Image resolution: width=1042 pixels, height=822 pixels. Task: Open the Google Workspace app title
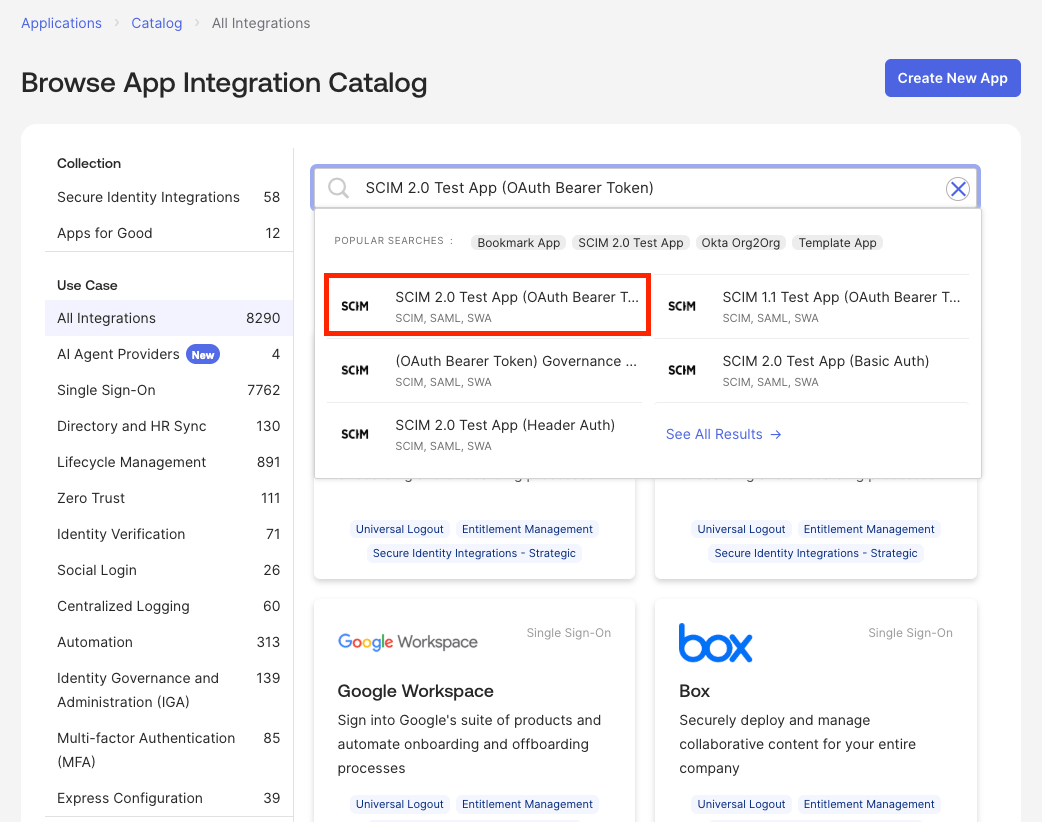(415, 691)
